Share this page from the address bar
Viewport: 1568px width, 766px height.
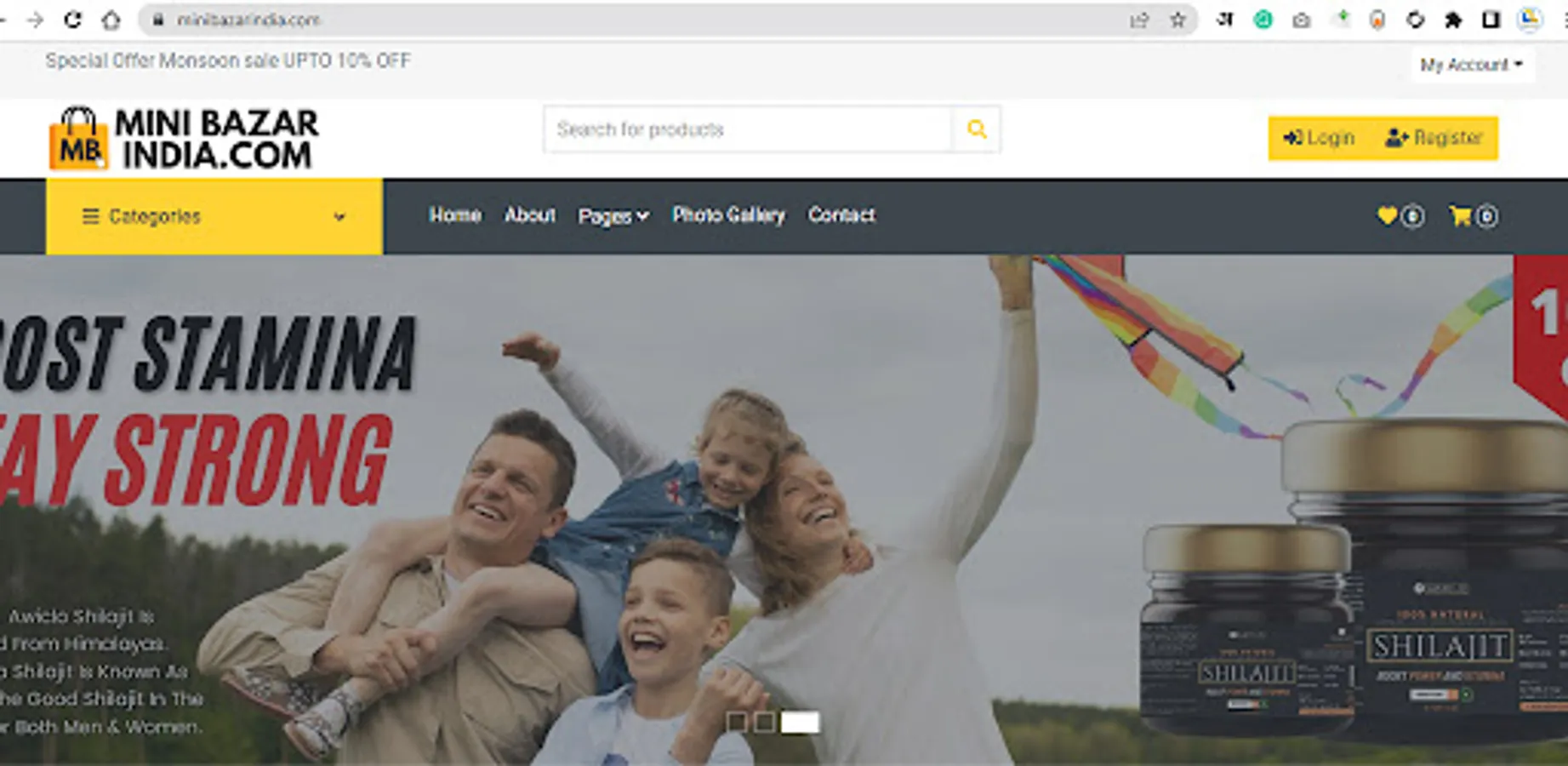click(x=1139, y=20)
